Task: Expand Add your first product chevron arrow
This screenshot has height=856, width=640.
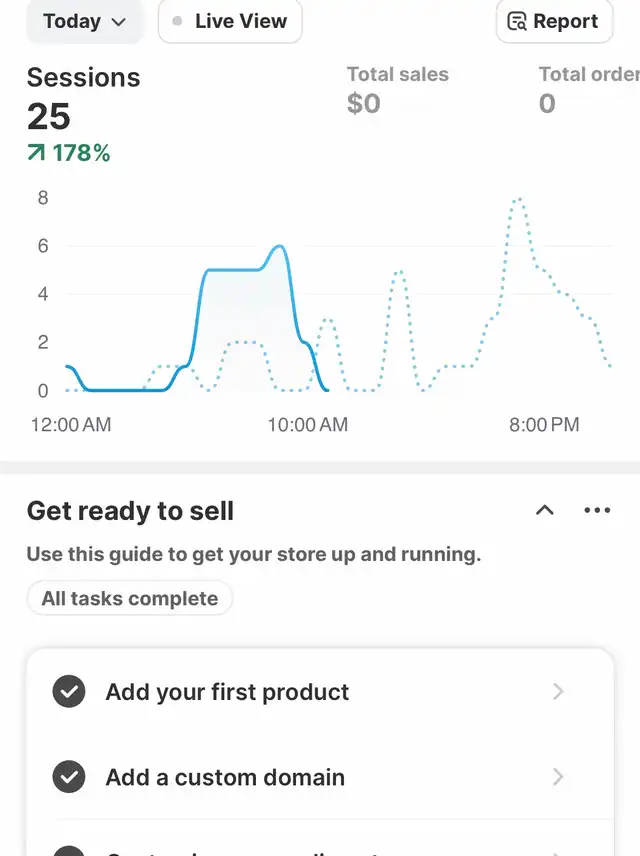Action: [x=558, y=692]
